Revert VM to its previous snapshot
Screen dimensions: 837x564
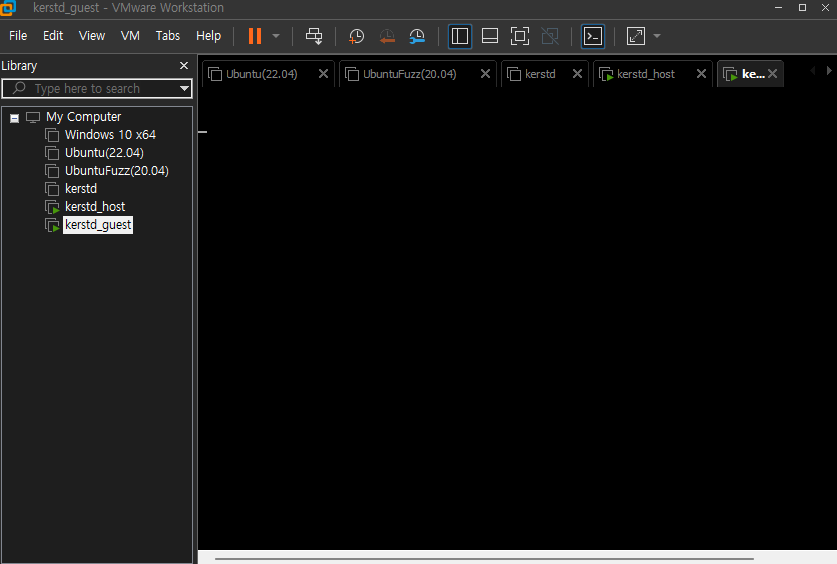[x=387, y=36]
